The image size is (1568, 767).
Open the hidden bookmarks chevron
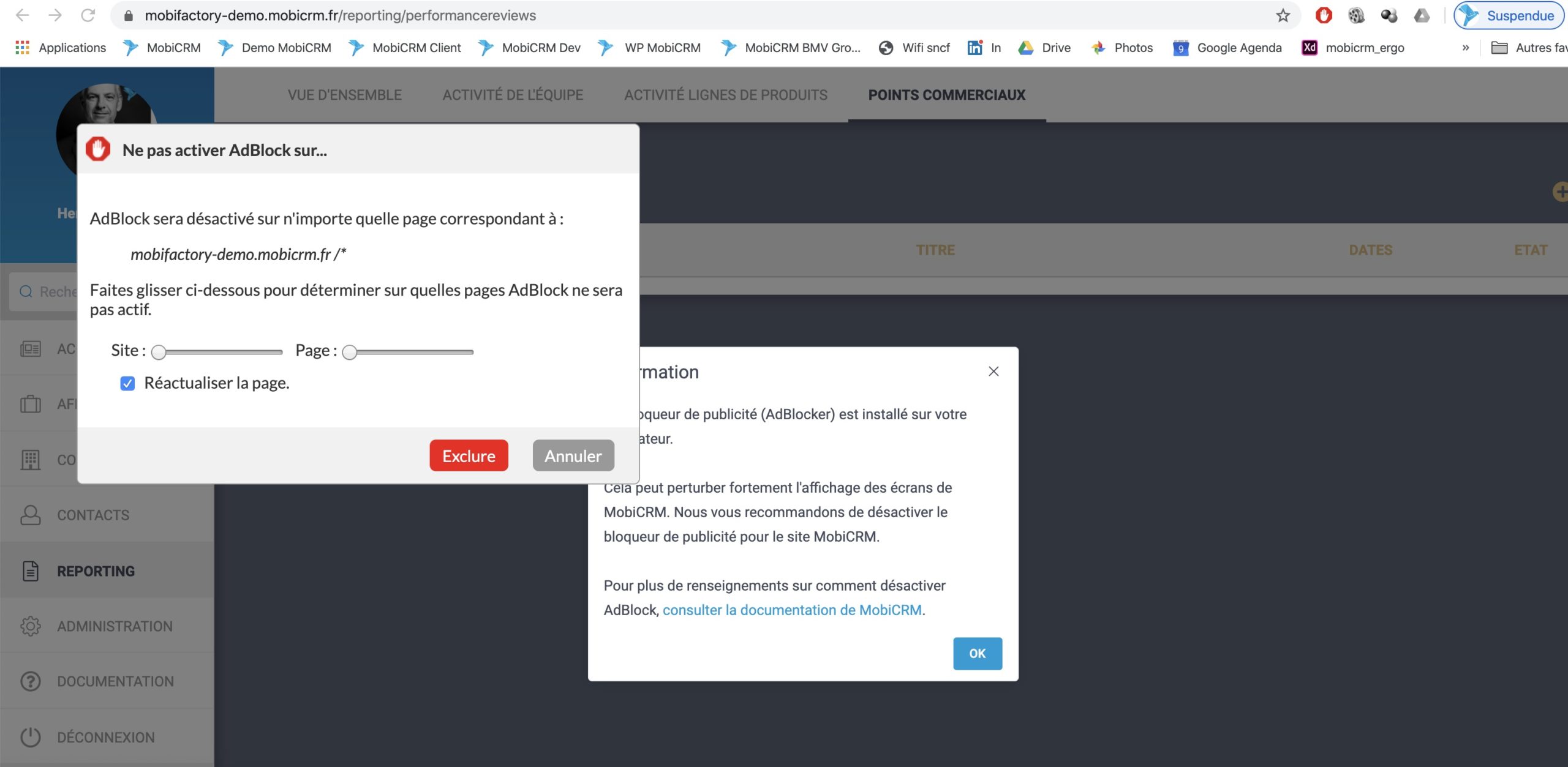pyautogui.click(x=1465, y=47)
